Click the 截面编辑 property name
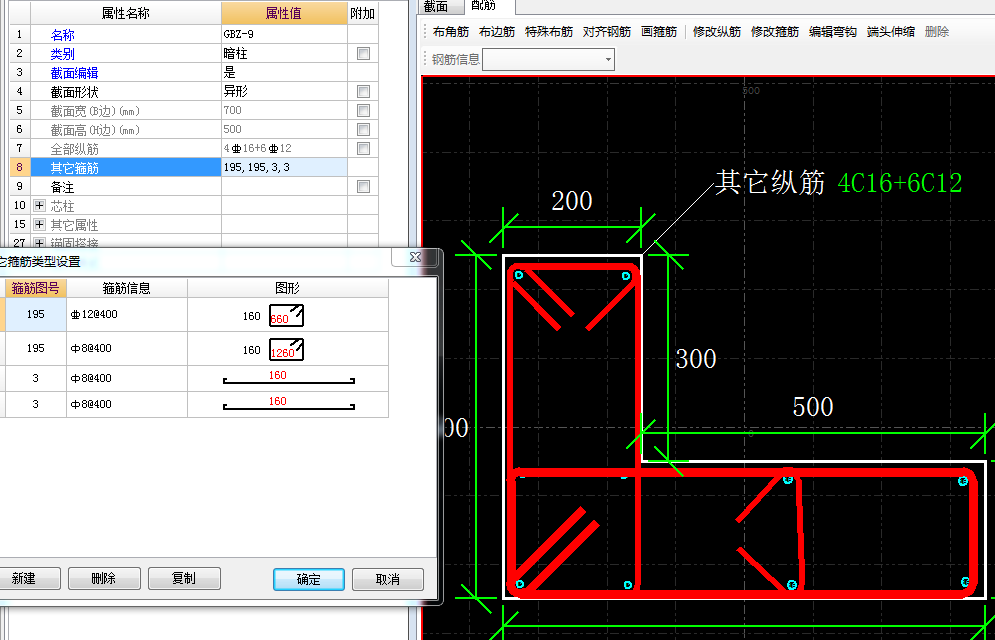Image resolution: width=995 pixels, height=640 pixels. 74,73
